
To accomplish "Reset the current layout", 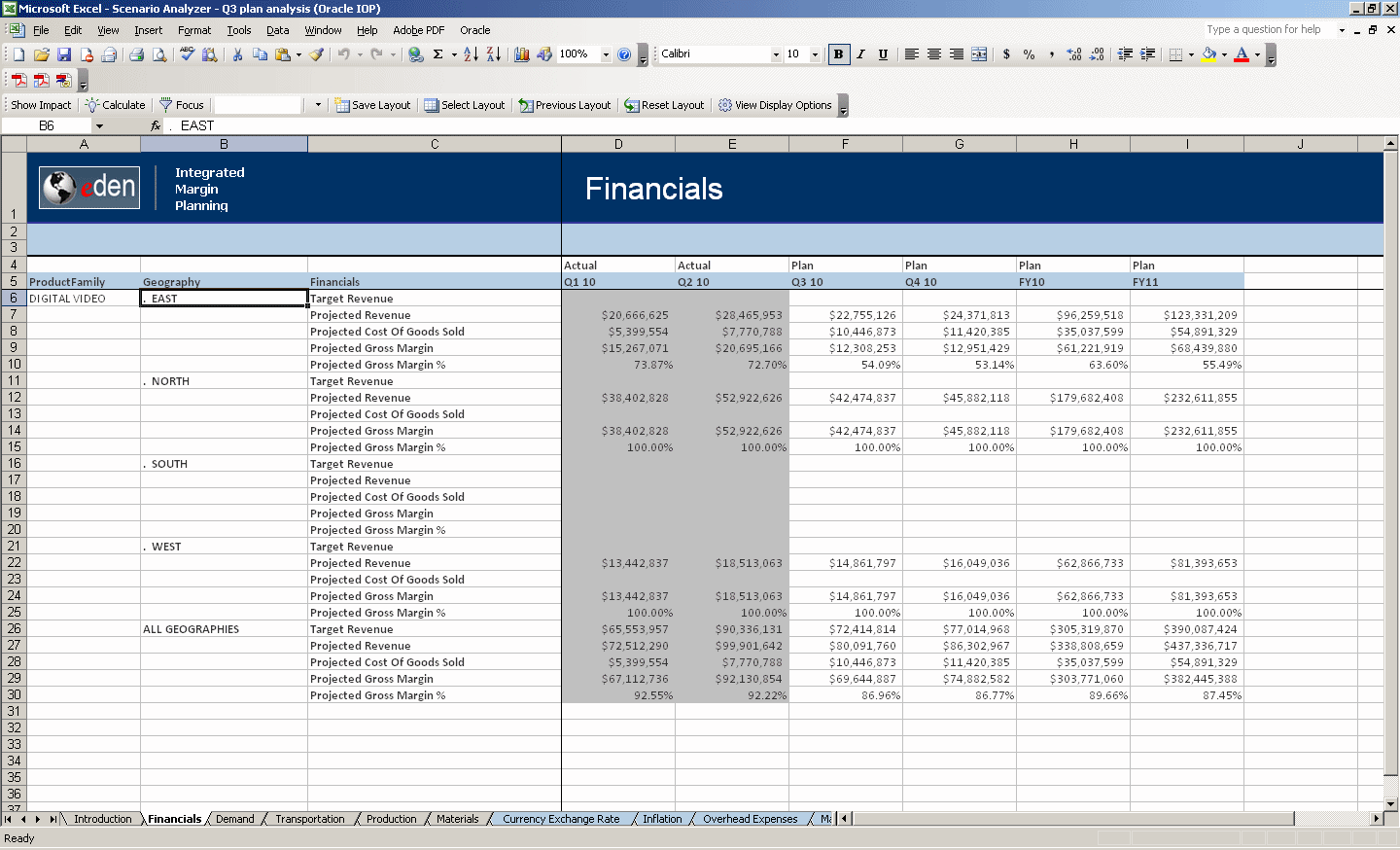I will click(x=664, y=104).
